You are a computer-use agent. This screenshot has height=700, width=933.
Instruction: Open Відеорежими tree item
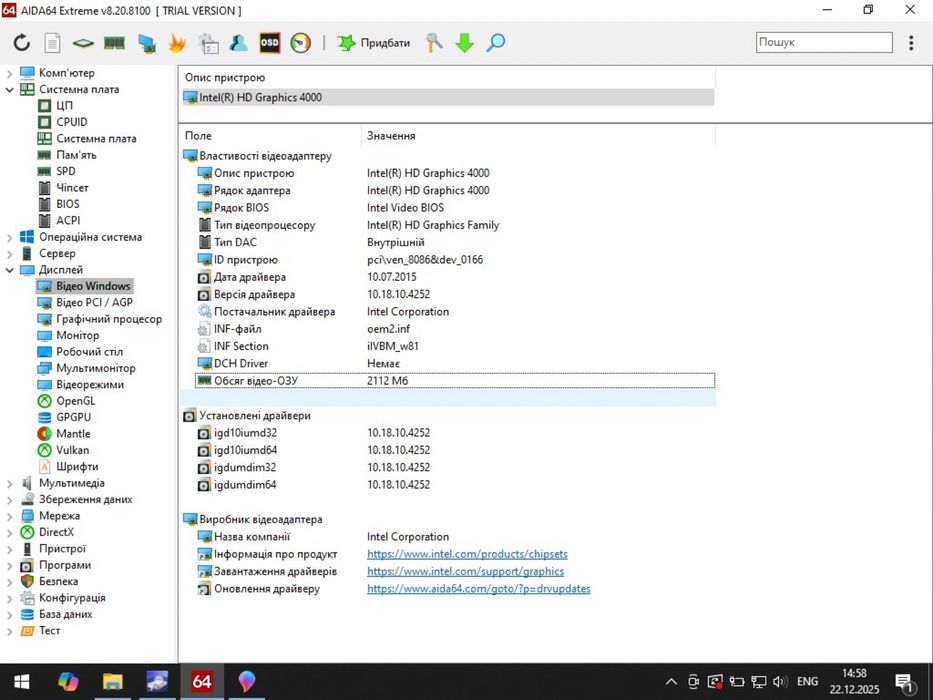coord(90,385)
